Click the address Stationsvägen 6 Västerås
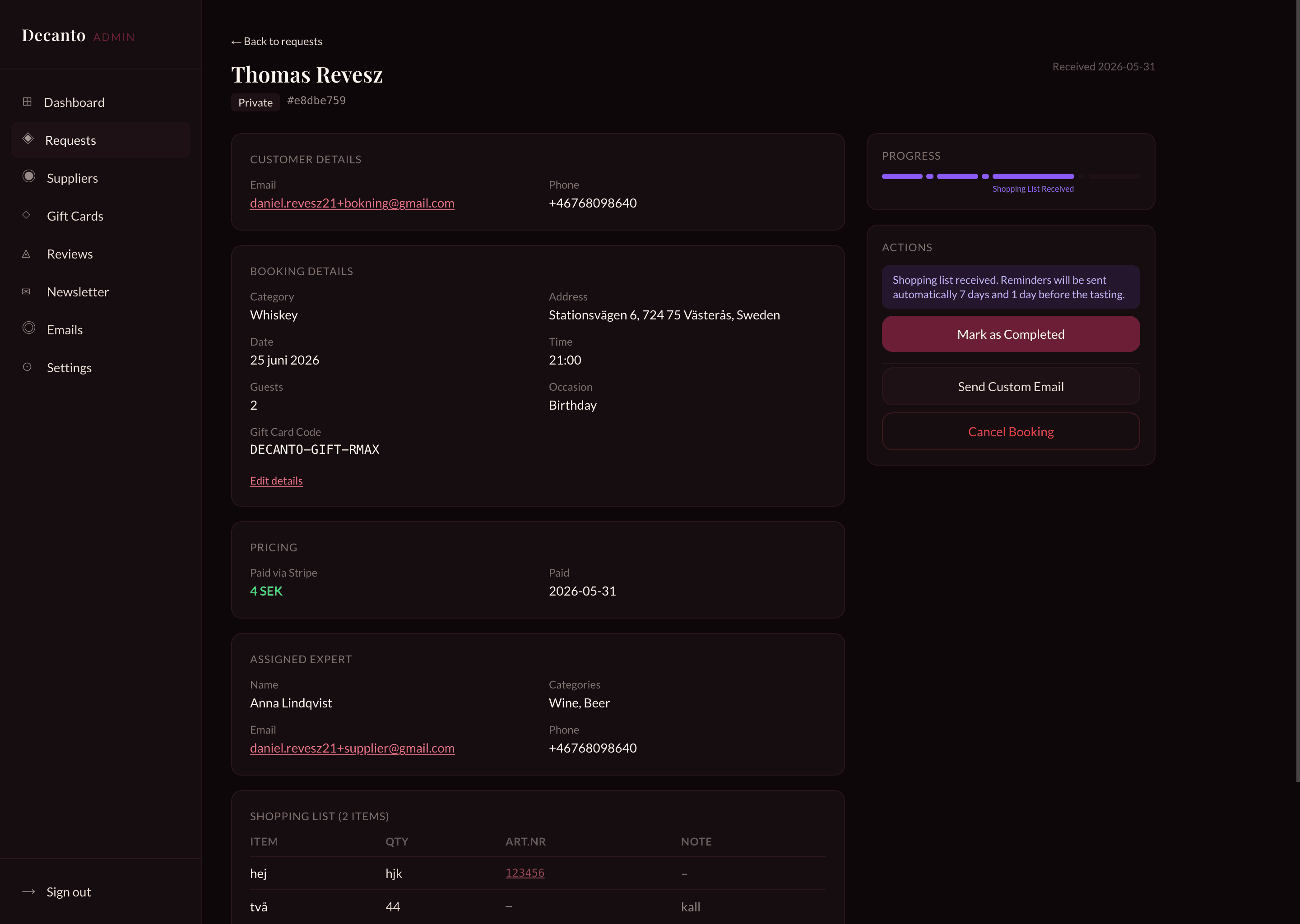This screenshot has height=924, width=1300. coord(664,314)
